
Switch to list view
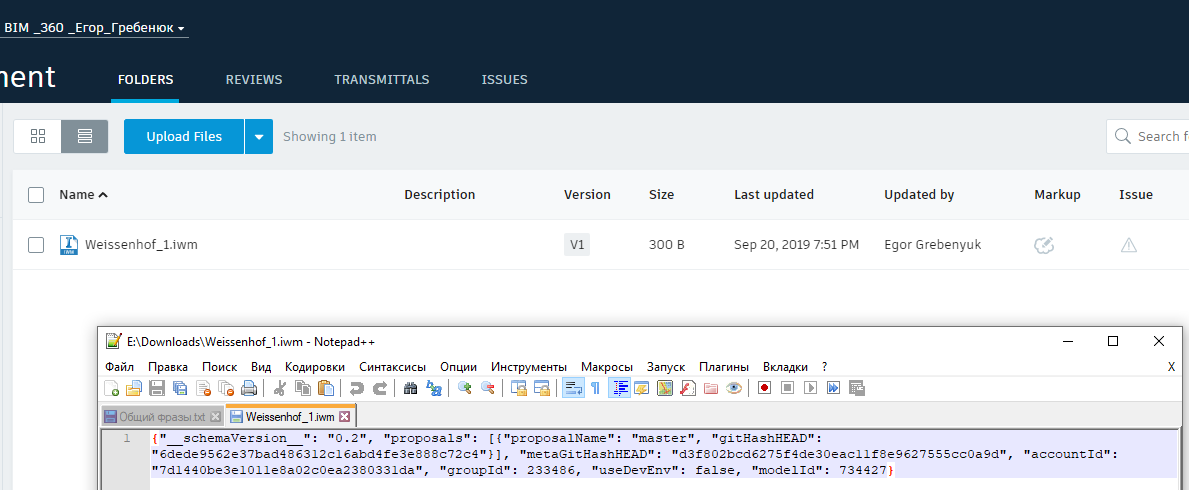click(x=85, y=137)
